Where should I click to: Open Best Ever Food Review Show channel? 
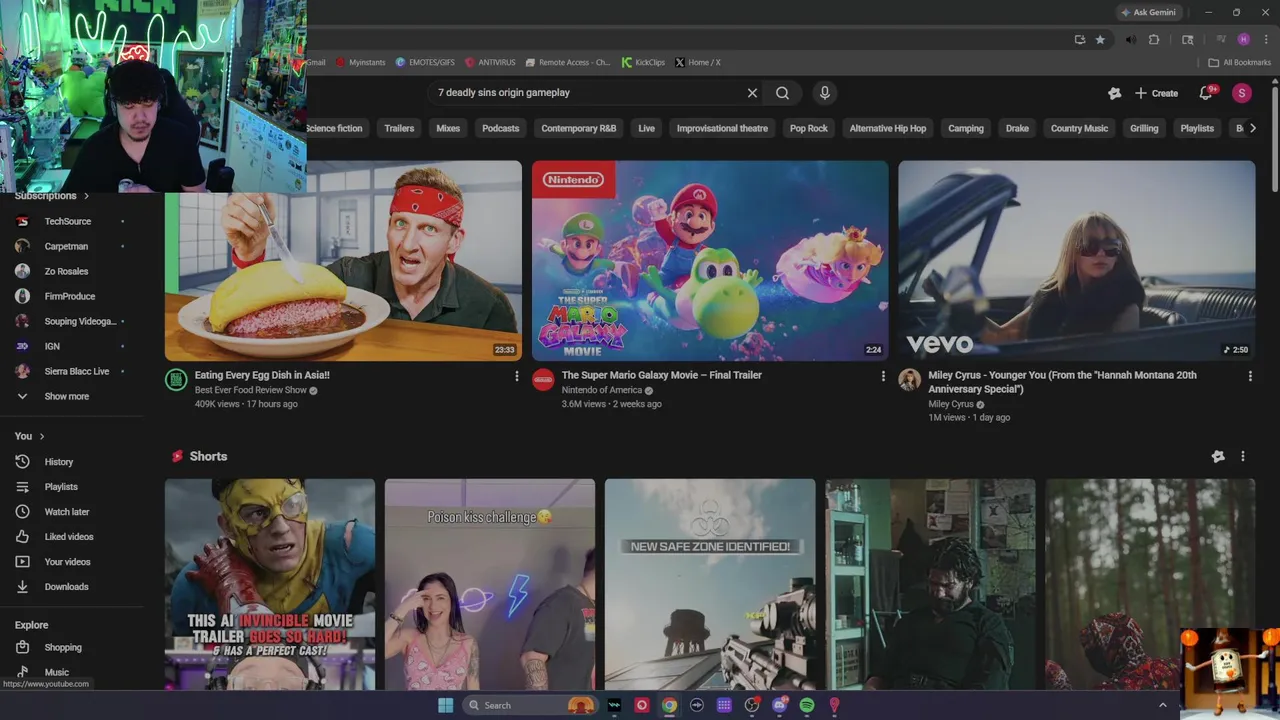(251, 390)
